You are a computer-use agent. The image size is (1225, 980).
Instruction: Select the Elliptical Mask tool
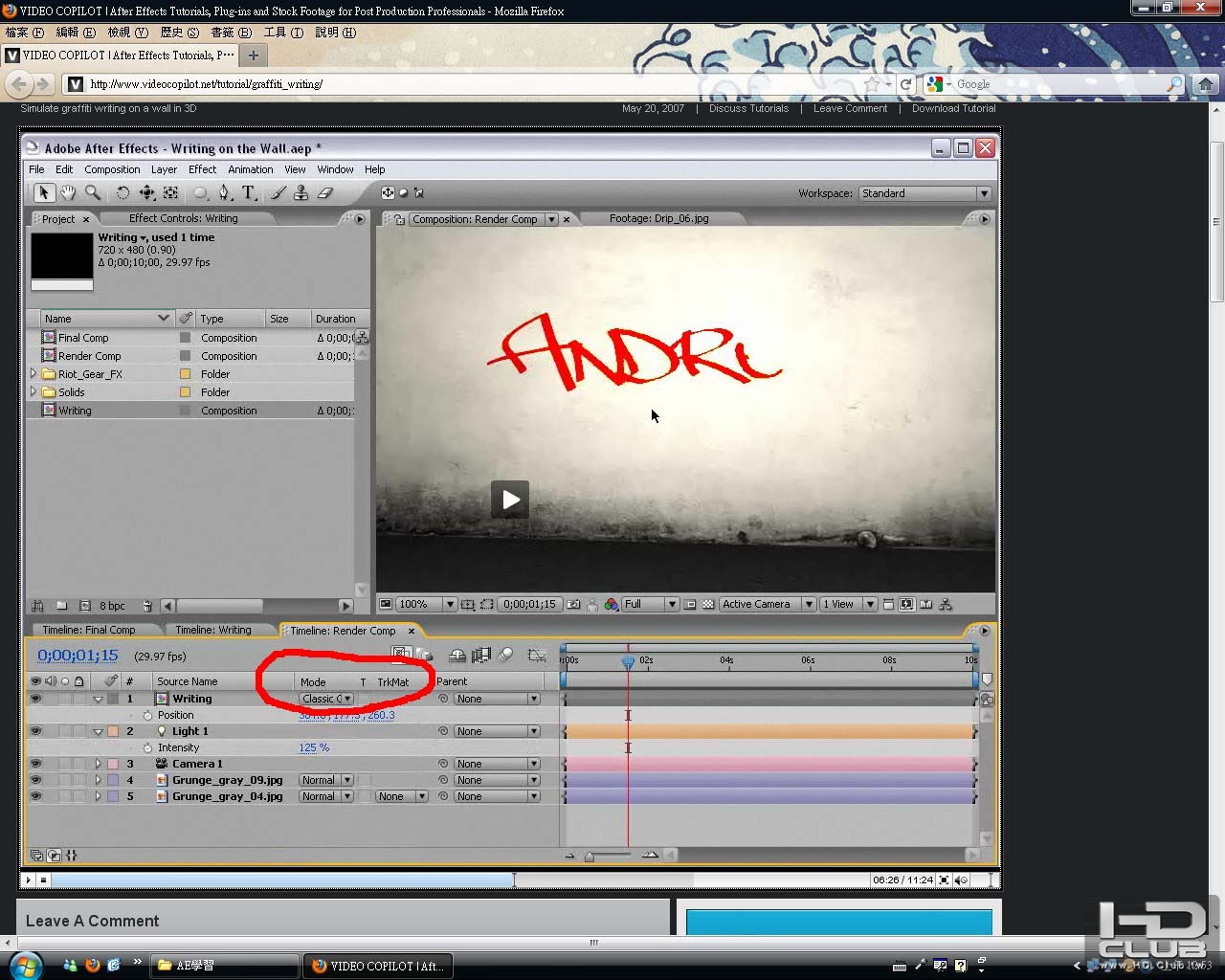(200, 192)
